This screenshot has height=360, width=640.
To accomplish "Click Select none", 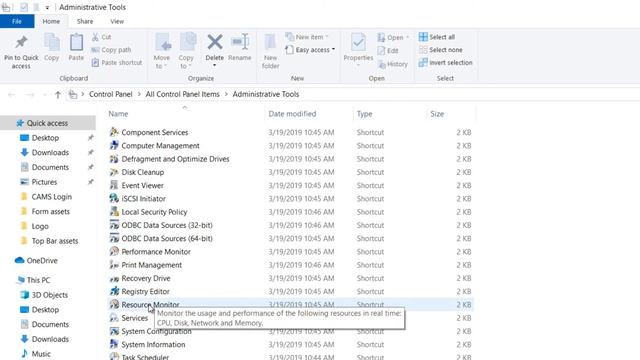I will tap(441, 50).
